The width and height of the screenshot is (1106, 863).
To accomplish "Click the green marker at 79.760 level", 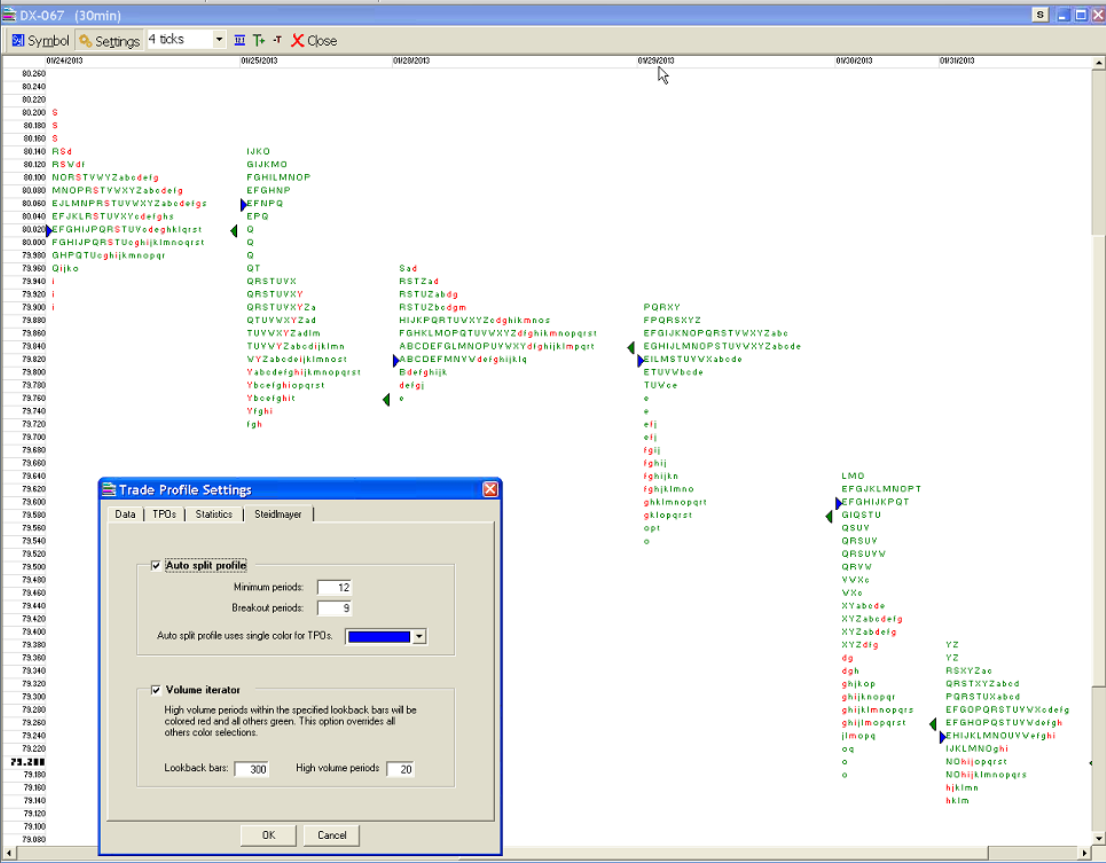I will [386, 400].
